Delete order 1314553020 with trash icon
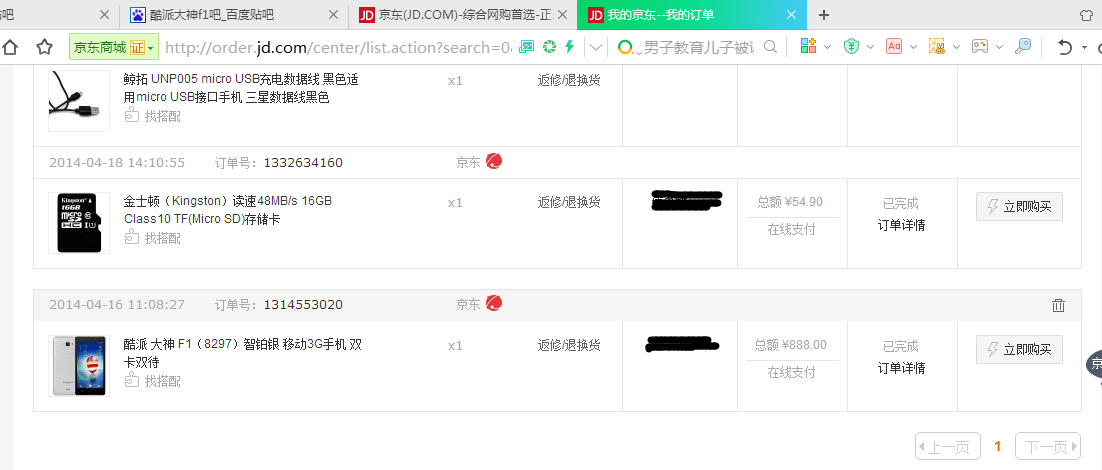This screenshot has height=470, width=1102. [x=1058, y=305]
